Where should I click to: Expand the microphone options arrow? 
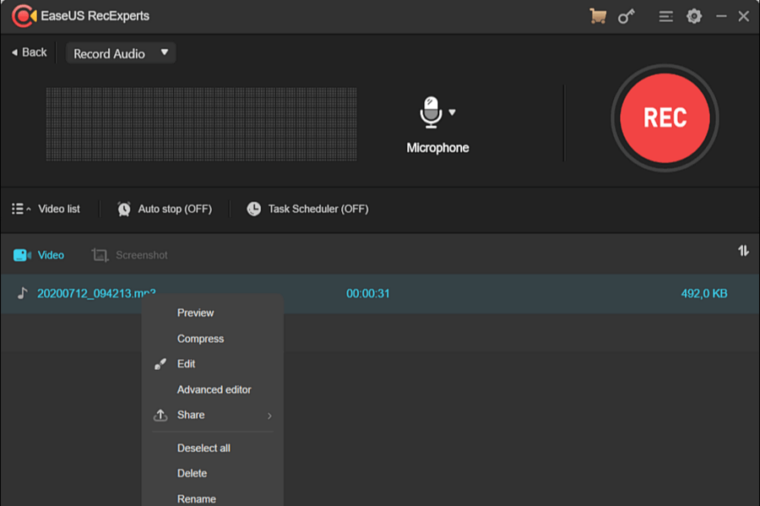tap(452, 112)
